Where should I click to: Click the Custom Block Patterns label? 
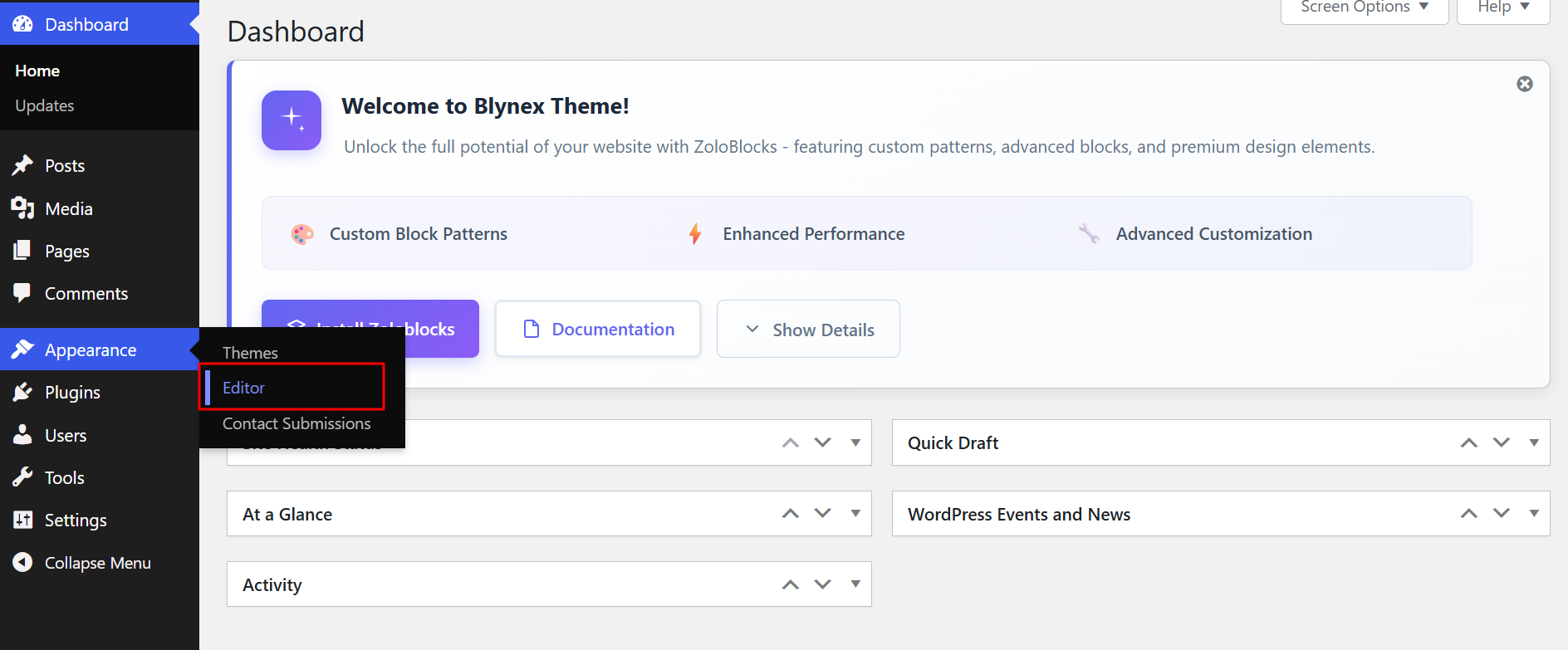(419, 234)
